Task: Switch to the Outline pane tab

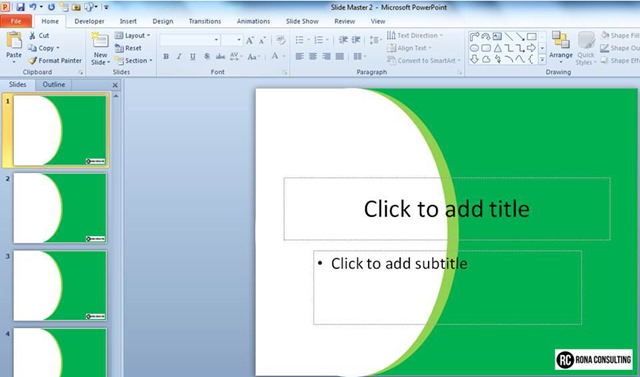Action: [54, 84]
